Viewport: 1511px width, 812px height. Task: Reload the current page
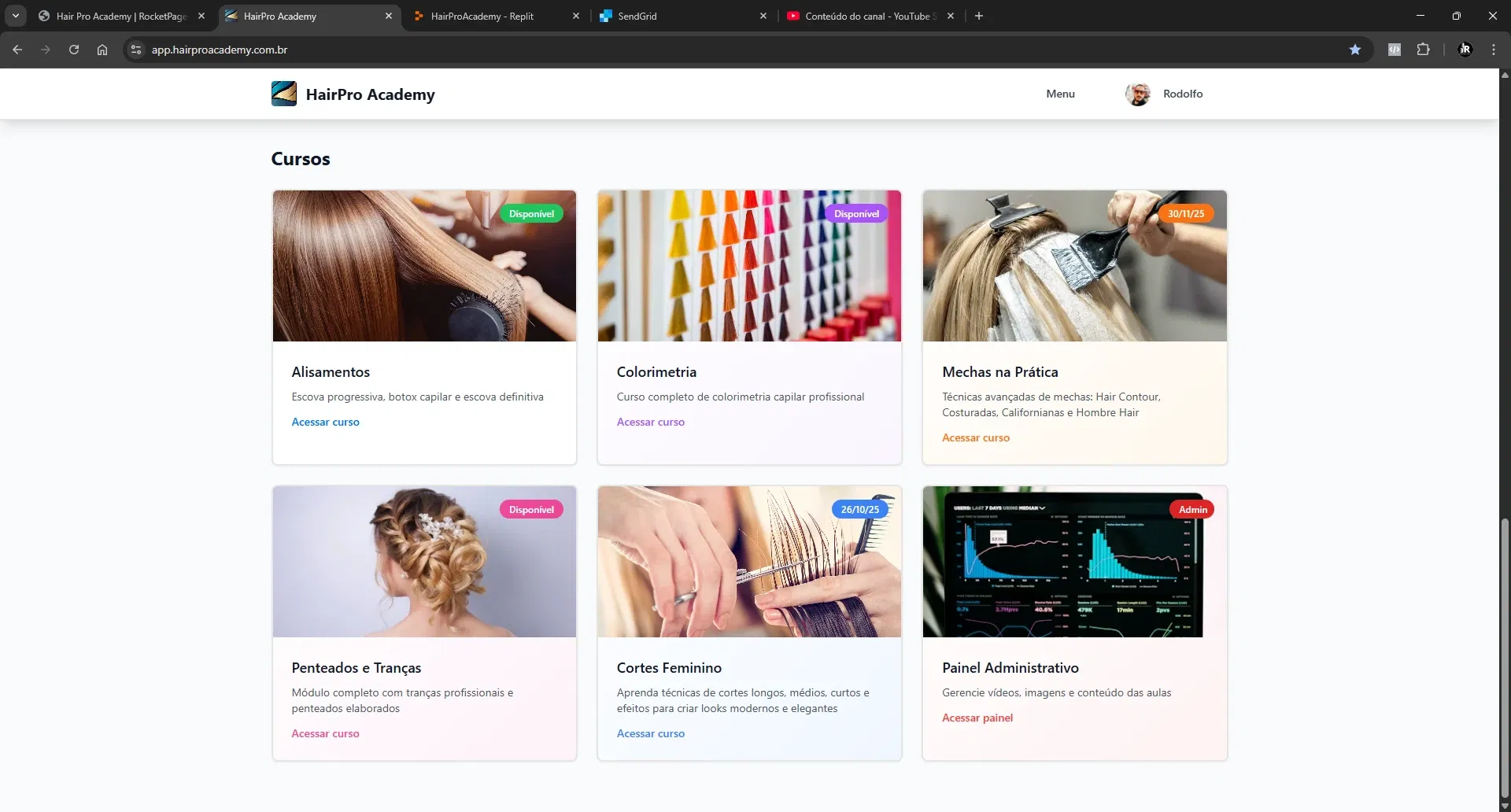coord(74,50)
